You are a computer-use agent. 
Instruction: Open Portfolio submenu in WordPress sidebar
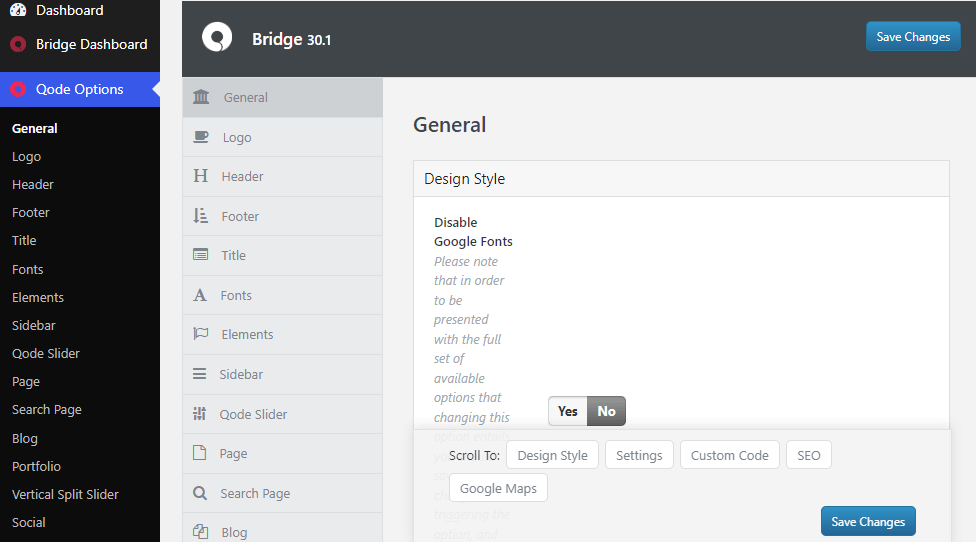(x=37, y=467)
